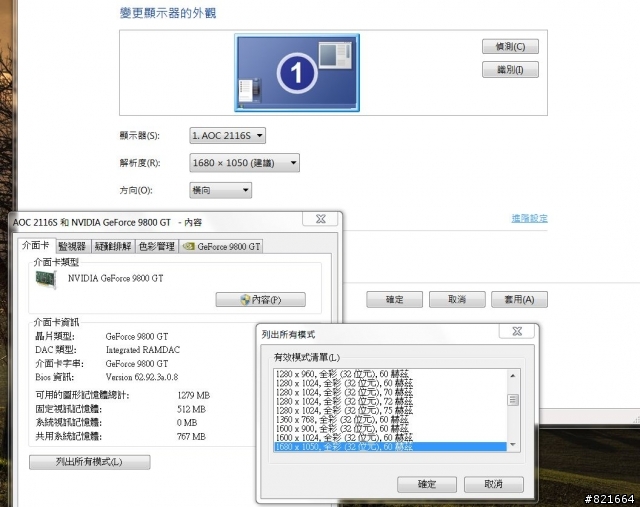
Task: Select 1280 x 960, 60 赫茲 mode
Action: pos(390,374)
